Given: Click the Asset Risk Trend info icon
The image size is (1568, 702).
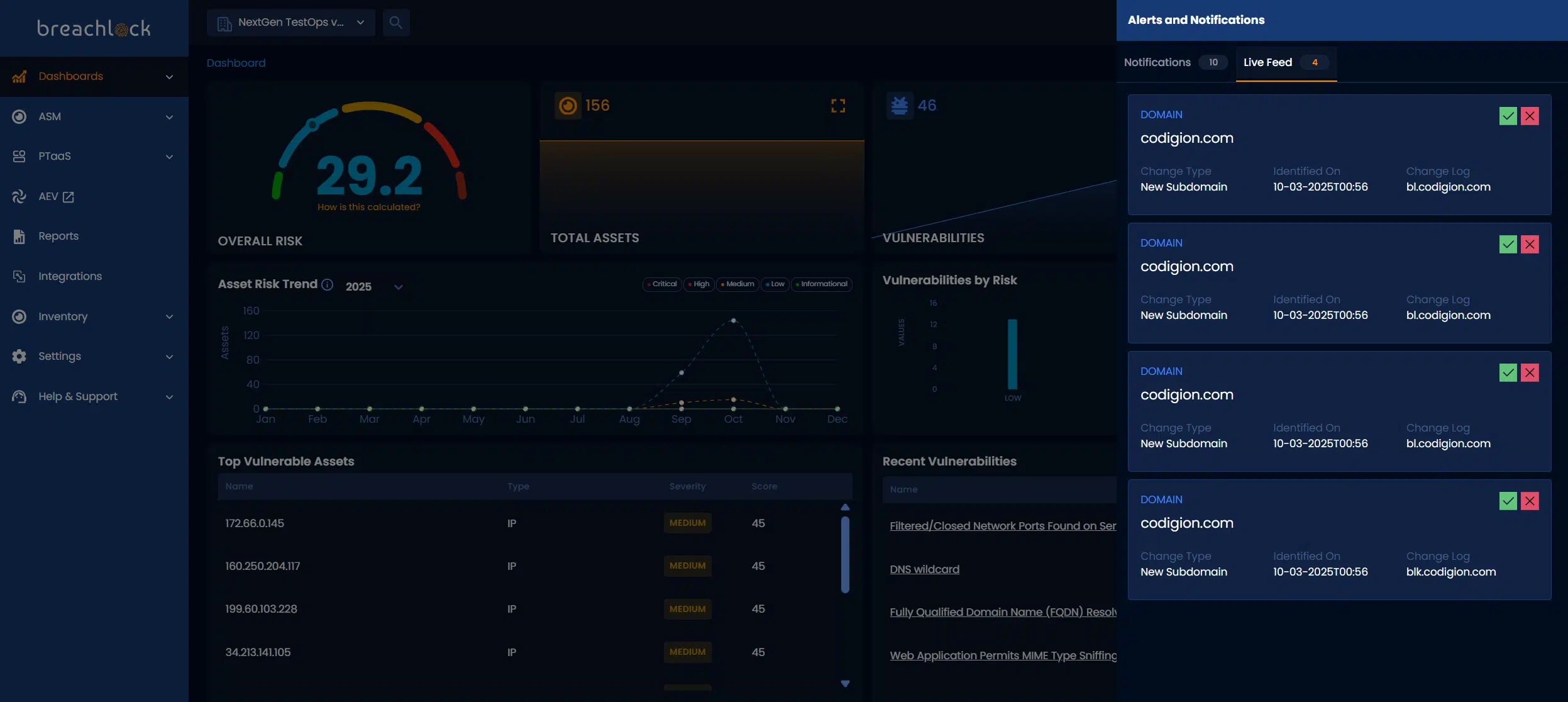Looking at the screenshot, I should click(327, 285).
